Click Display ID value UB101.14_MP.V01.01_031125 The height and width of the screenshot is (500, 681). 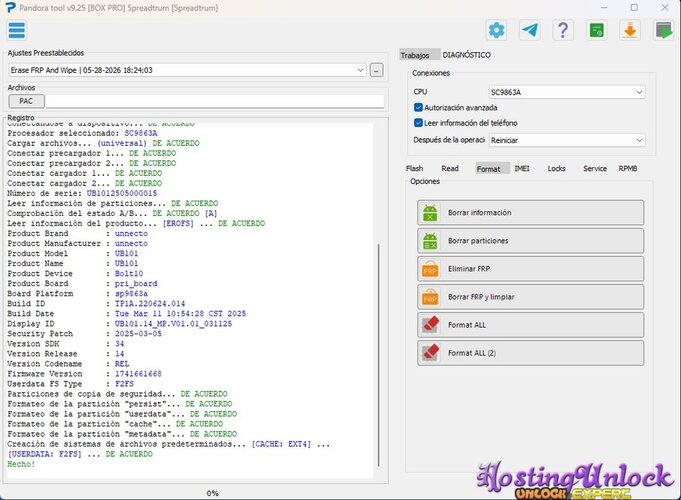click(x=173, y=324)
